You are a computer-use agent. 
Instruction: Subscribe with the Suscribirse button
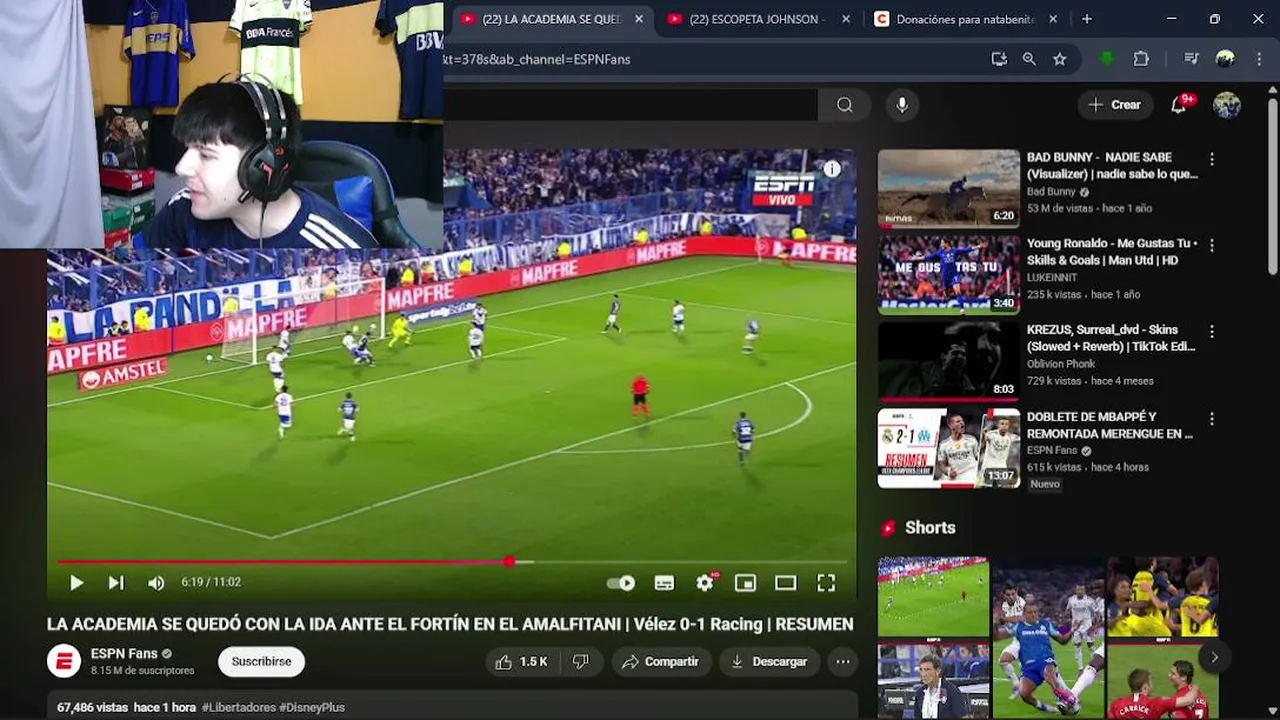pyautogui.click(x=261, y=662)
